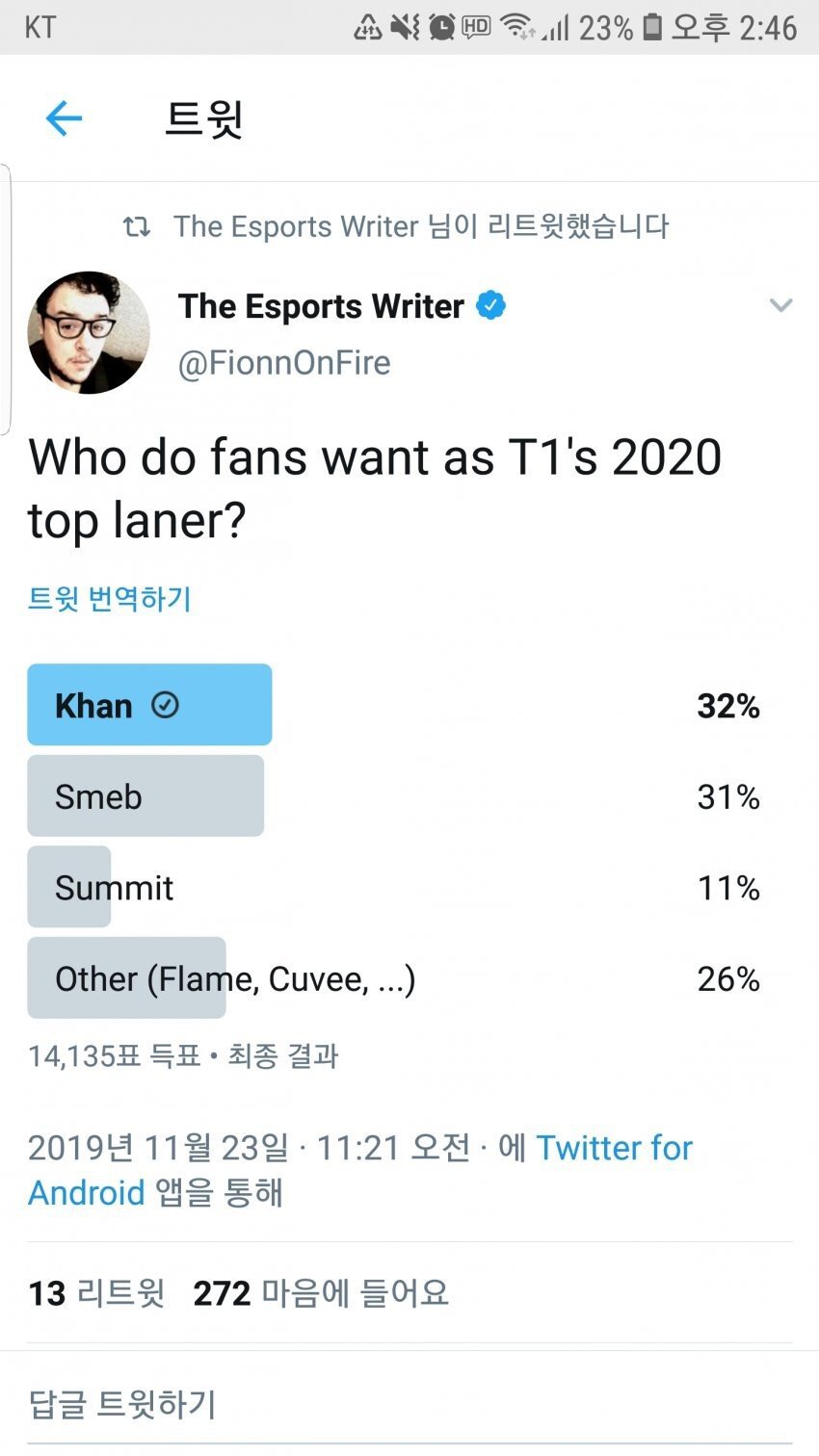Select the Khan poll option
Screen dimensions: 819x1456
click(x=149, y=705)
